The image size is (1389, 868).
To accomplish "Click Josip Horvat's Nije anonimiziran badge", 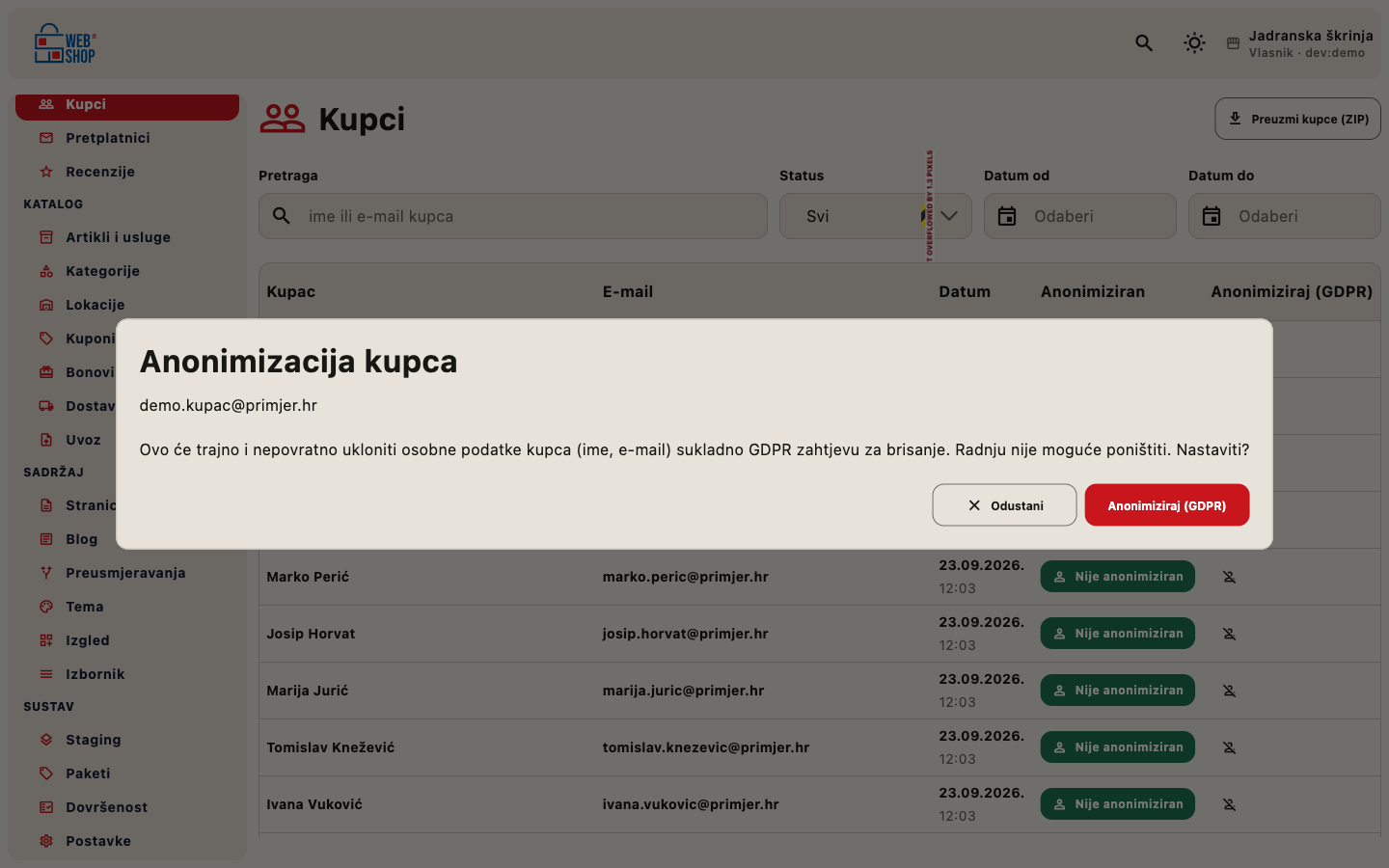I will tap(1117, 634).
